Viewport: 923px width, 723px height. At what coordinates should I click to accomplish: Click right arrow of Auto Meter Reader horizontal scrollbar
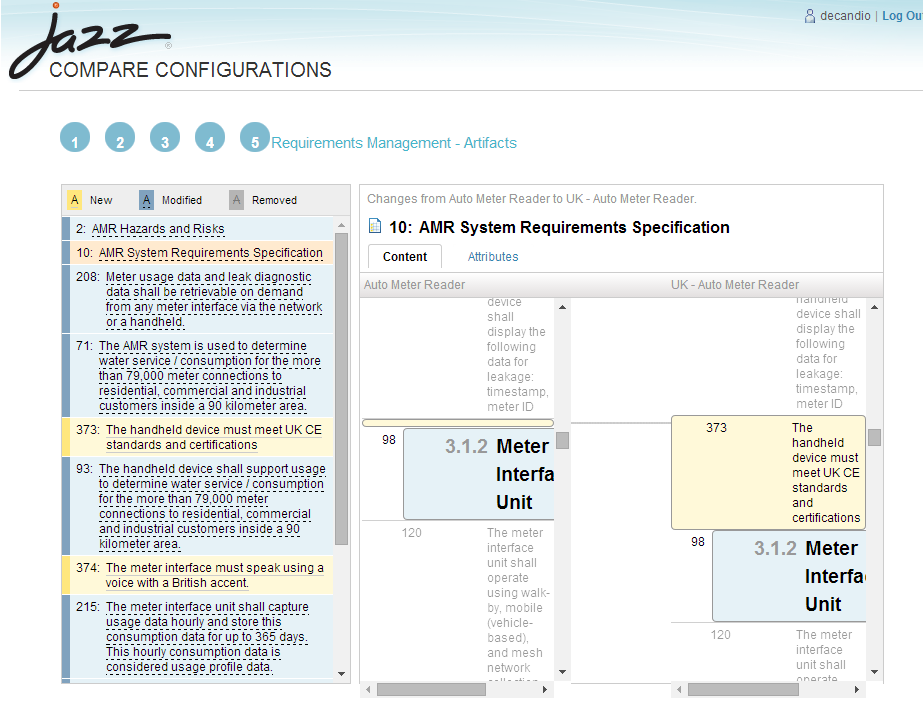545,689
